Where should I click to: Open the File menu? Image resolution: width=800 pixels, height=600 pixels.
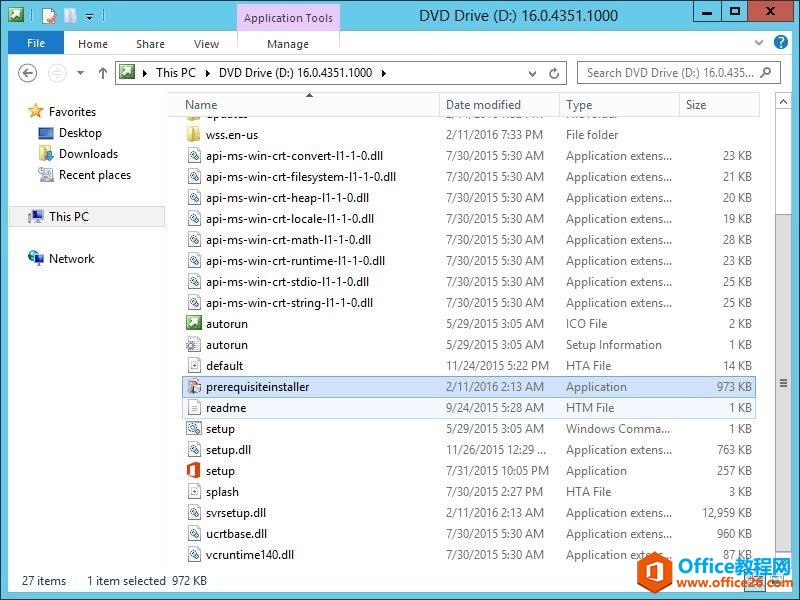pyautogui.click(x=36, y=44)
